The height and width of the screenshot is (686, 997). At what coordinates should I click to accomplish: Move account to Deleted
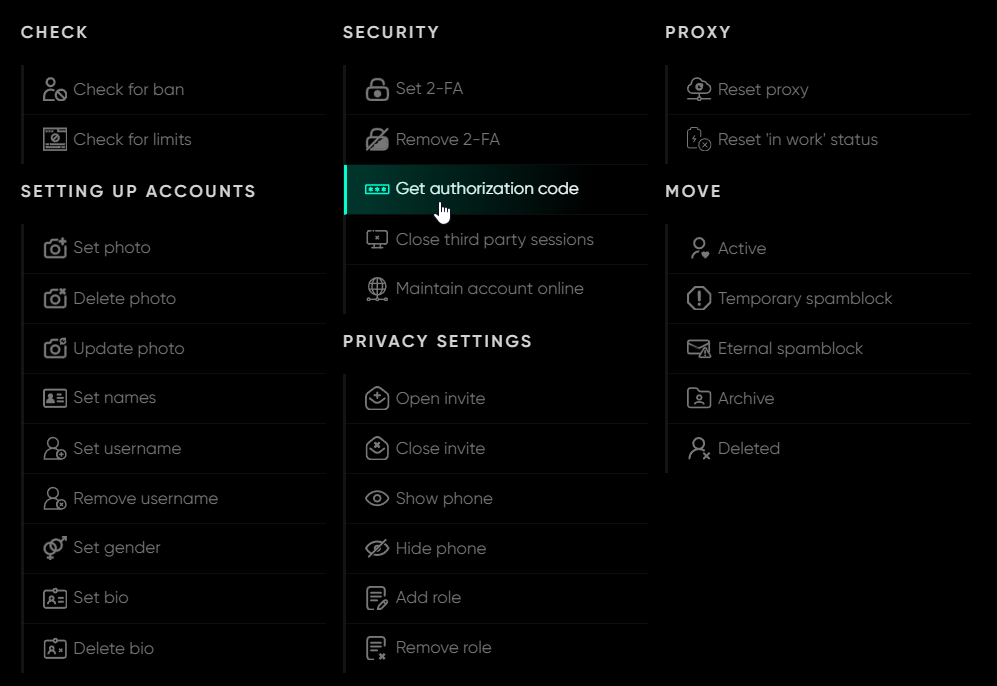(x=748, y=448)
